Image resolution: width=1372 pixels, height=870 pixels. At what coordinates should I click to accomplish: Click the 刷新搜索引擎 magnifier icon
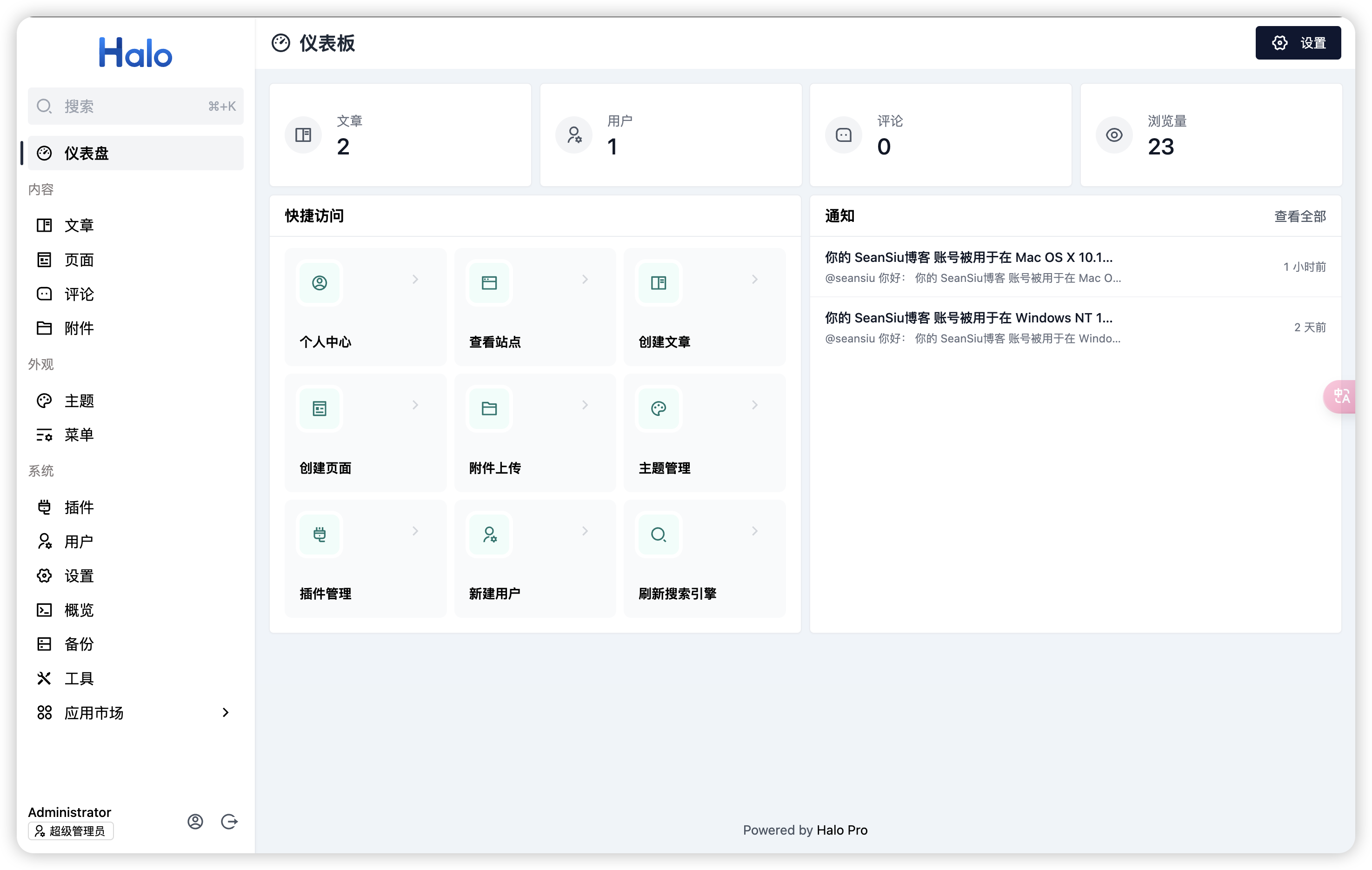click(x=659, y=534)
